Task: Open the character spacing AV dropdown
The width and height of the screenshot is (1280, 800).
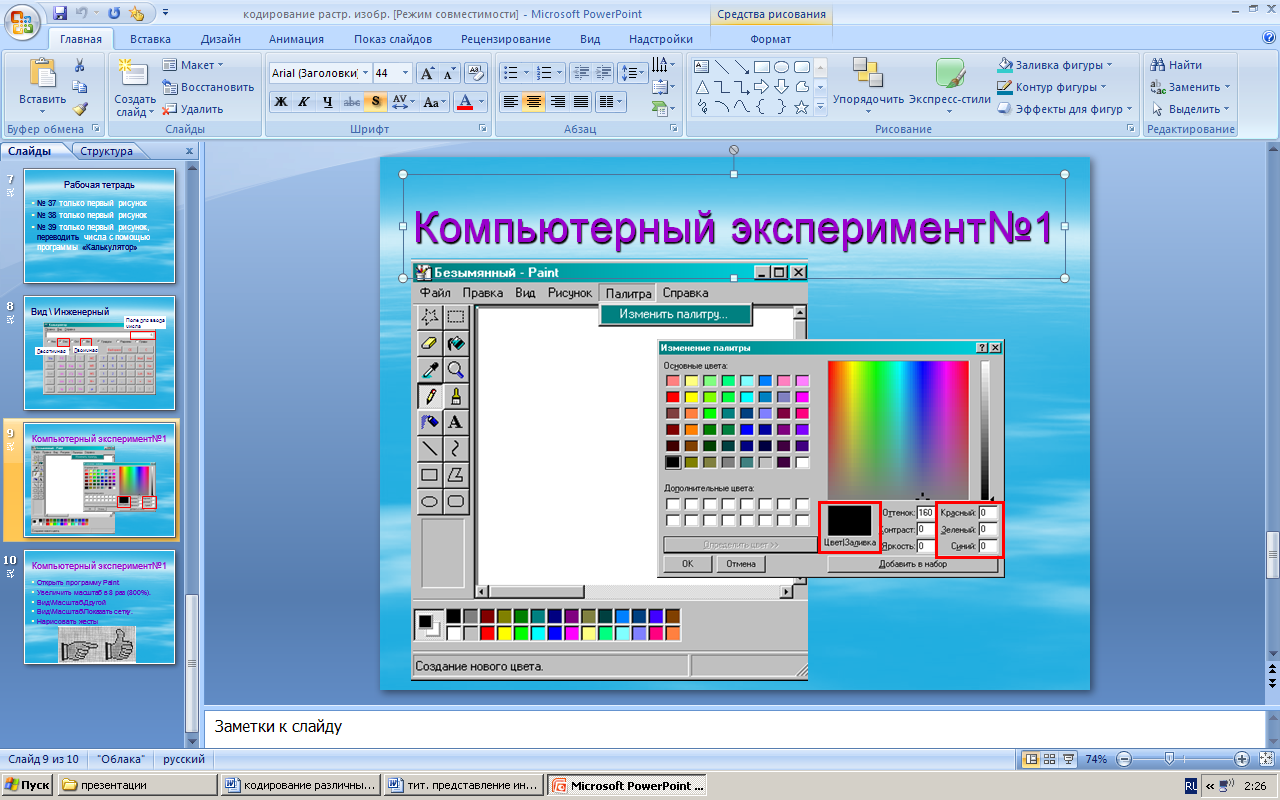Action: click(x=403, y=102)
